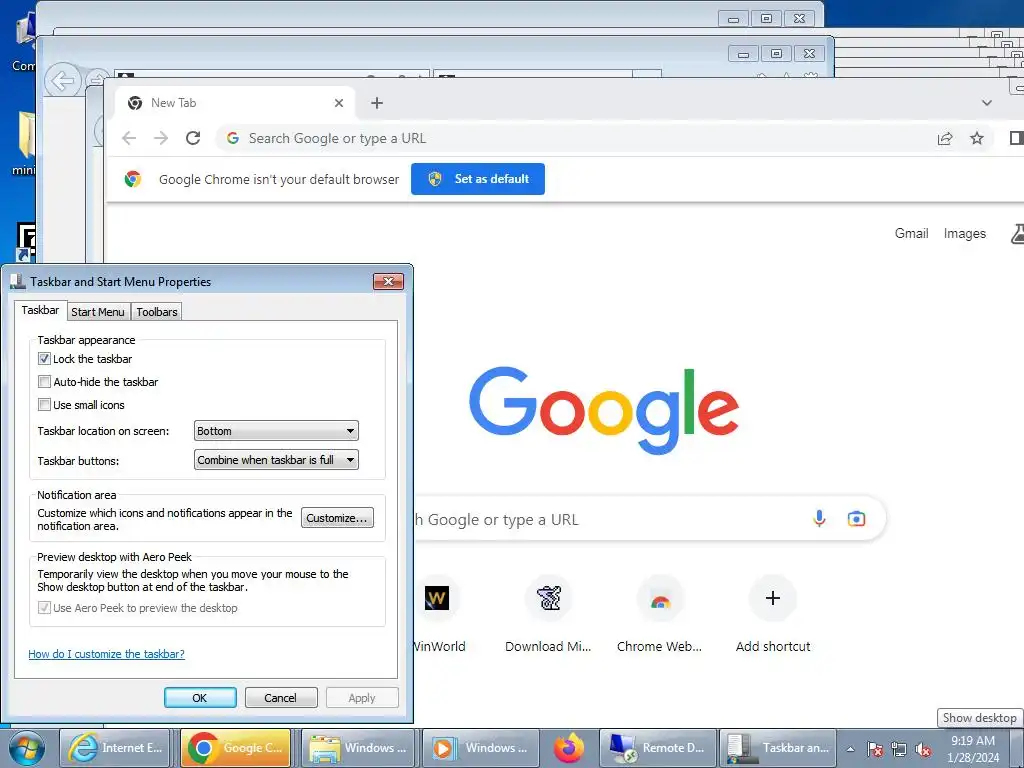Select the New Tab tab in Chrome
The height and width of the screenshot is (768, 1024).
pos(235,103)
